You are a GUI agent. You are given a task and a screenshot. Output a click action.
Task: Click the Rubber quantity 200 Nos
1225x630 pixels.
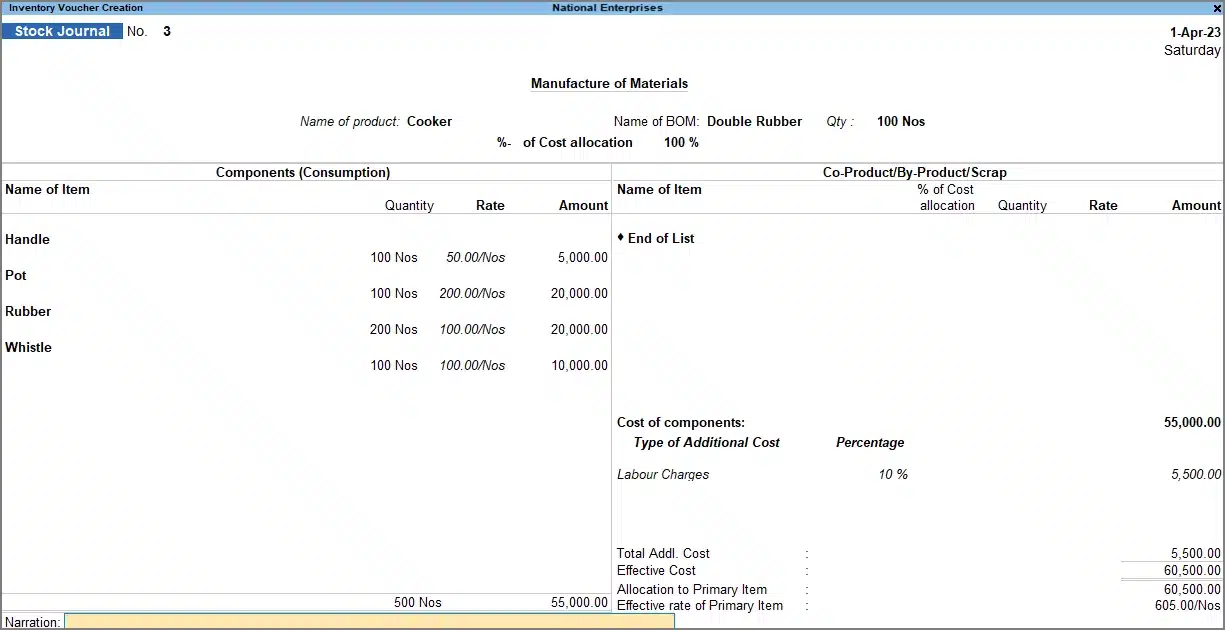pos(393,329)
